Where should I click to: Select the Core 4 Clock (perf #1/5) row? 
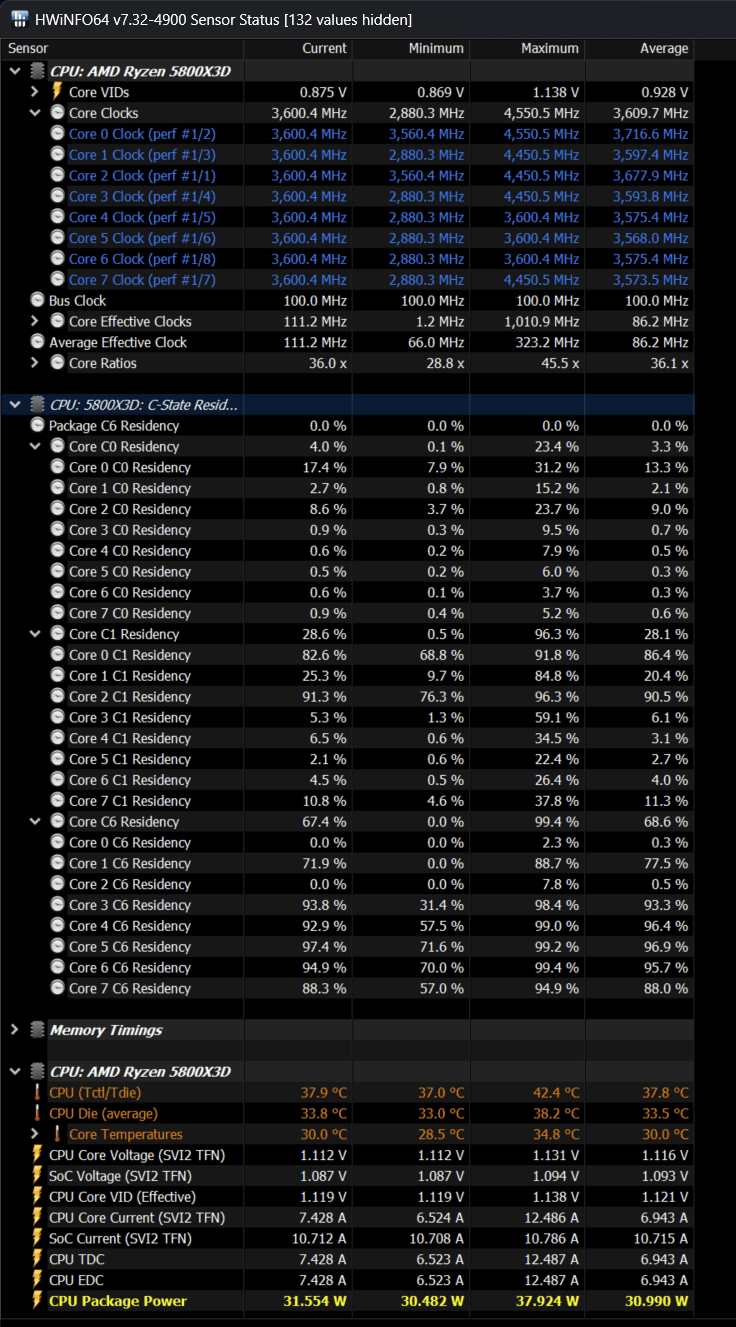coord(347,217)
